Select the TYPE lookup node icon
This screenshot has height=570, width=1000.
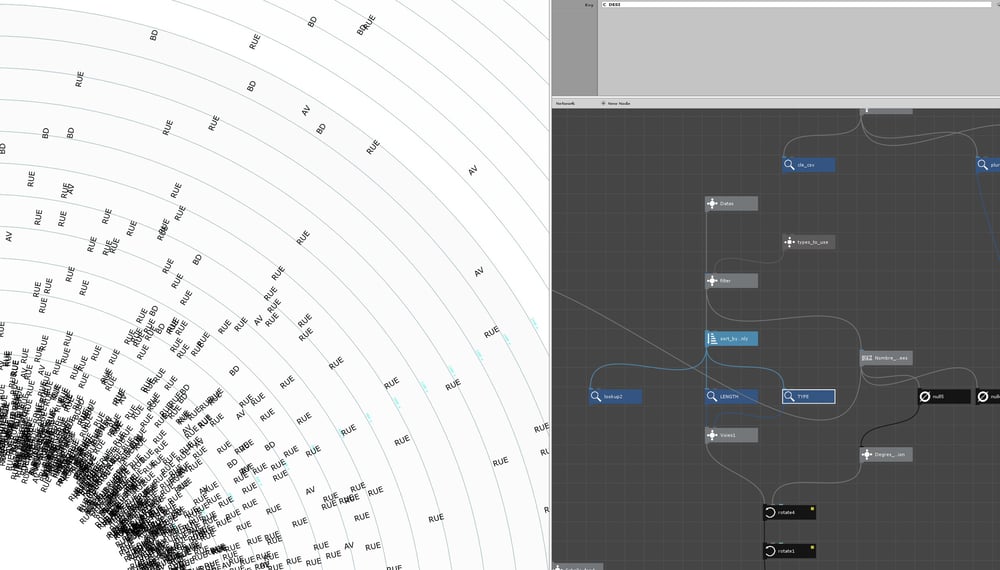point(789,397)
